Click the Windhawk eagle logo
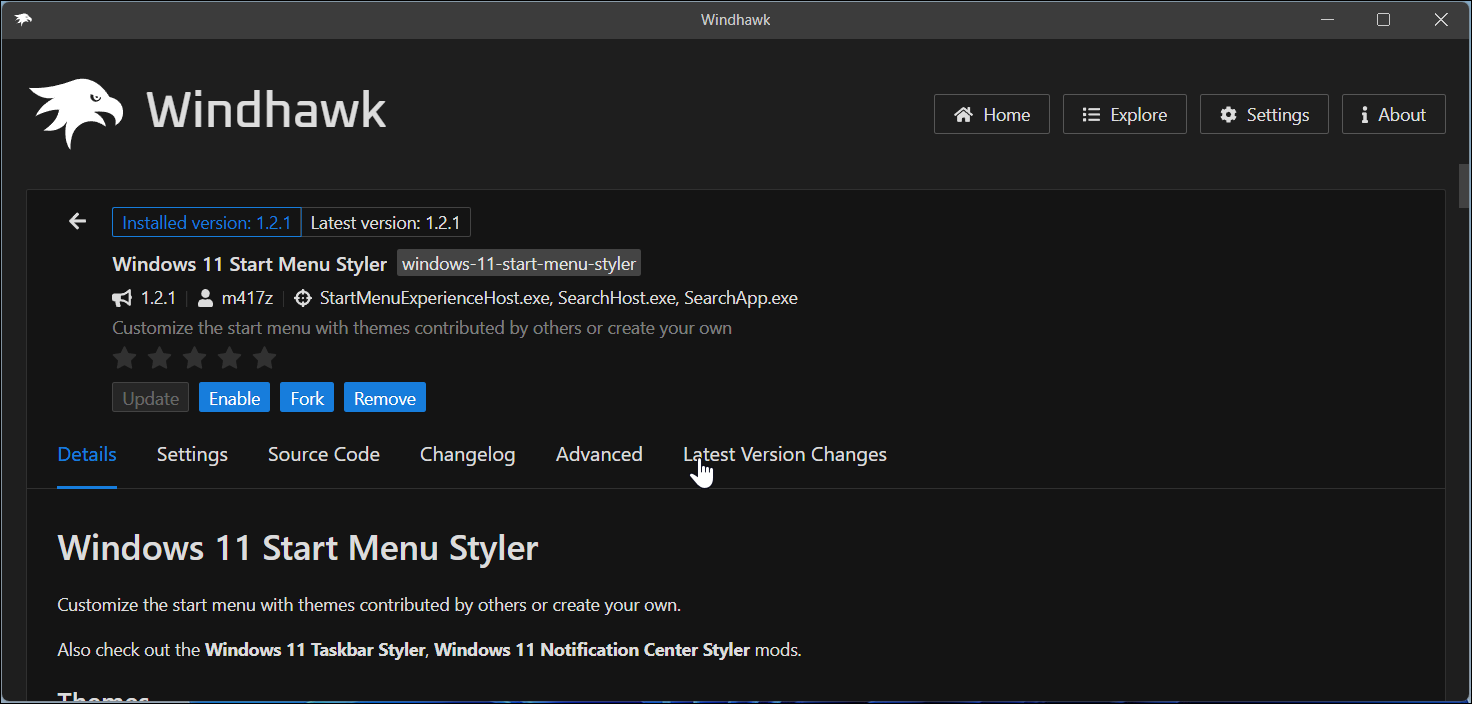Image resolution: width=1472 pixels, height=704 pixels. coord(75,110)
